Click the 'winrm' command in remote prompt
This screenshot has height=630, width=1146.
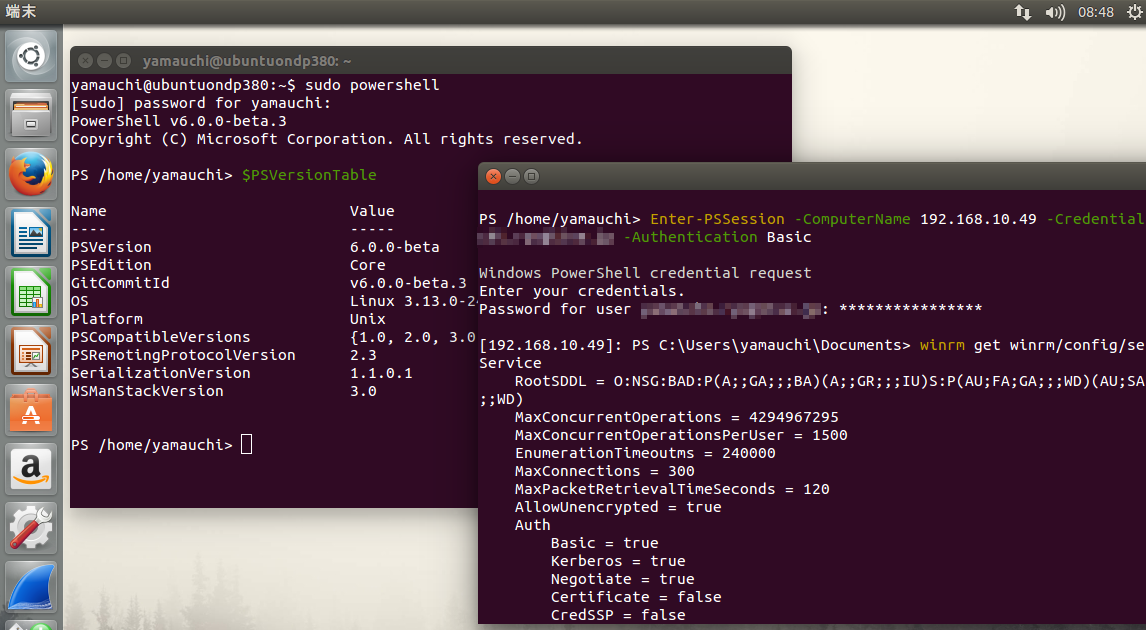tap(942, 345)
